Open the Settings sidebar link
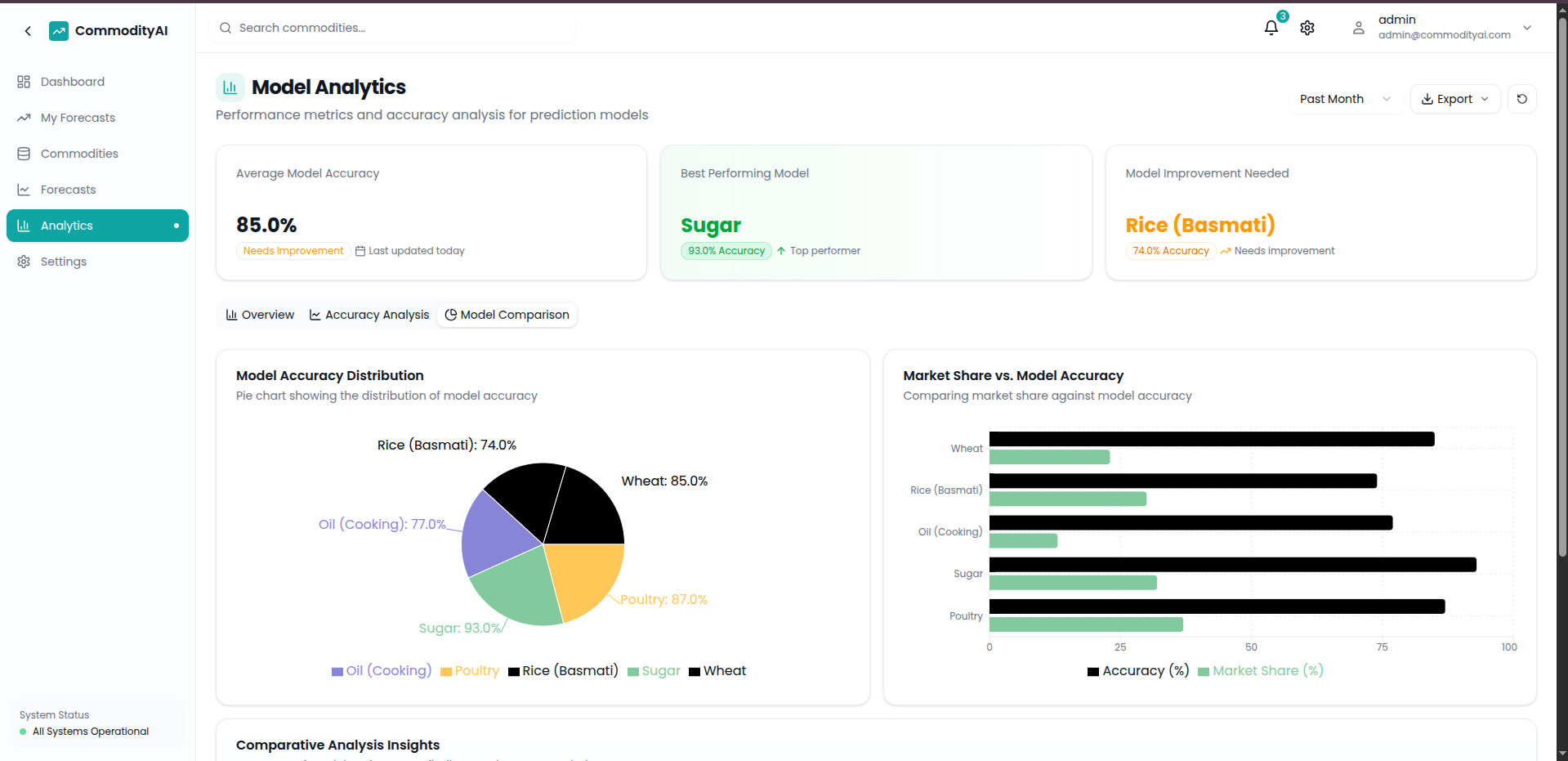This screenshot has width=1568, height=761. pos(97,262)
